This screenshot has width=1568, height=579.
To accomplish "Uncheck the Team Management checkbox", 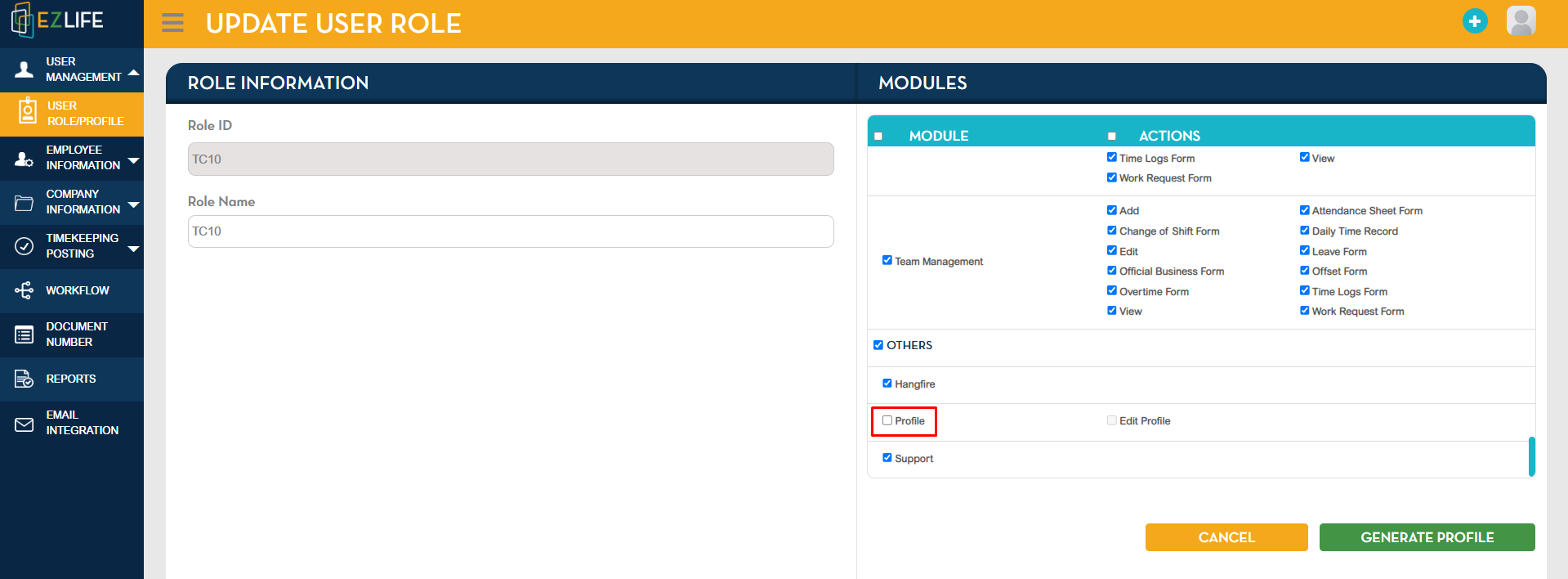I will [887, 261].
